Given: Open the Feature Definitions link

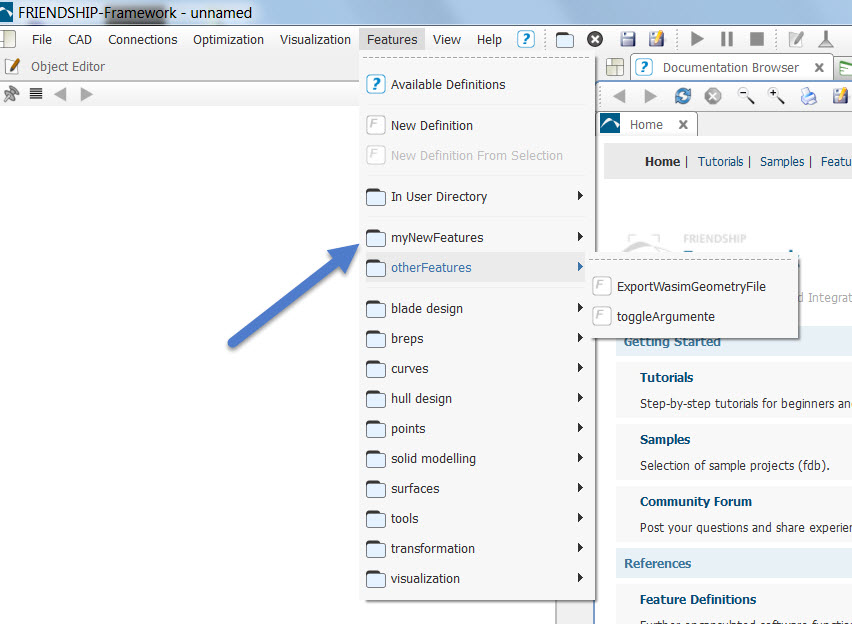Looking at the screenshot, I should tap(698, 599).
